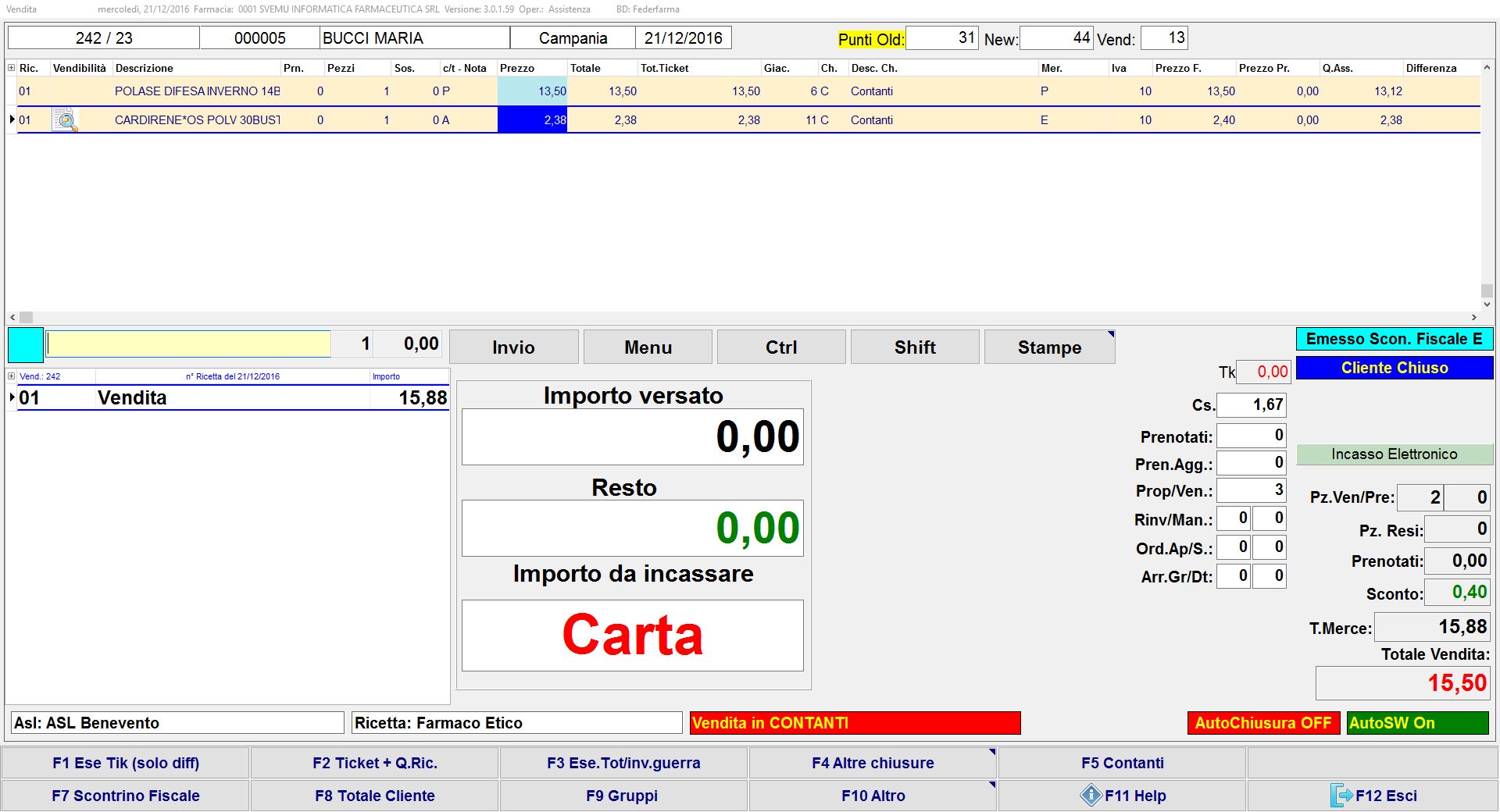The height and width of the screenshot is (812, 1500).
Task: Toggle the Vendita in CONTANTI mode
Action: pyautogui.click(x=855, y=723)
